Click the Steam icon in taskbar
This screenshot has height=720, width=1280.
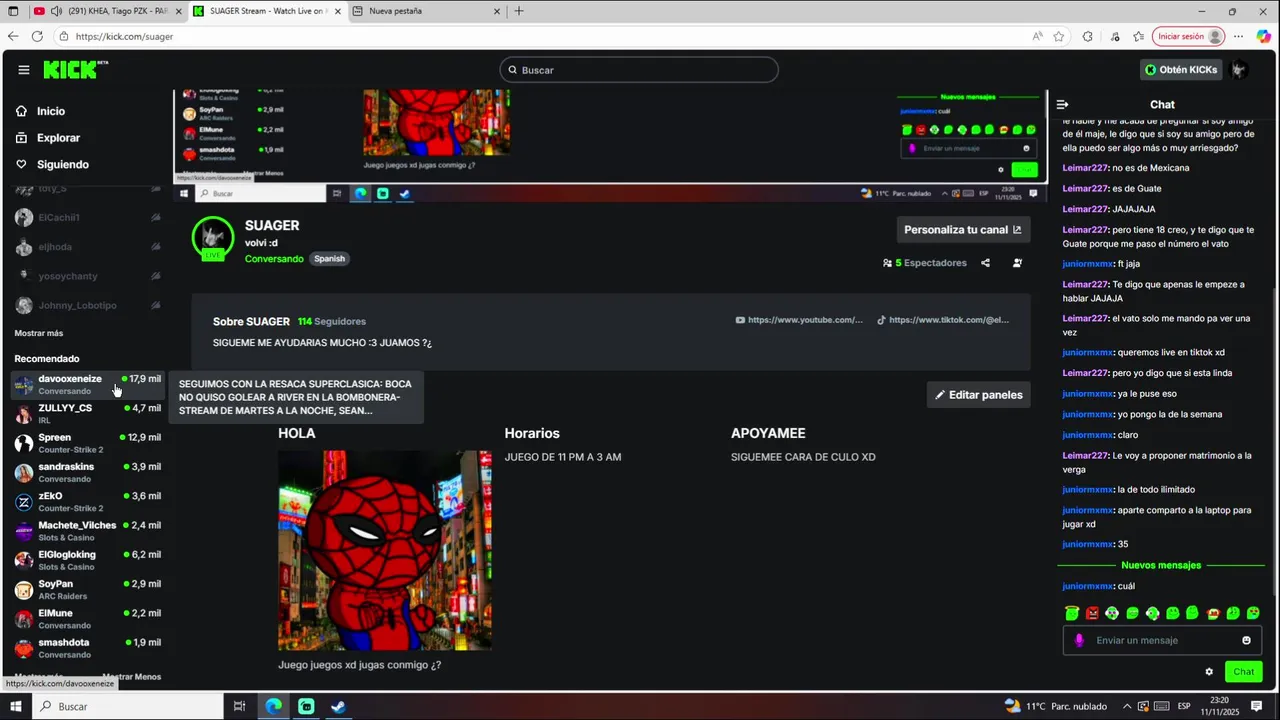(338, 706)
